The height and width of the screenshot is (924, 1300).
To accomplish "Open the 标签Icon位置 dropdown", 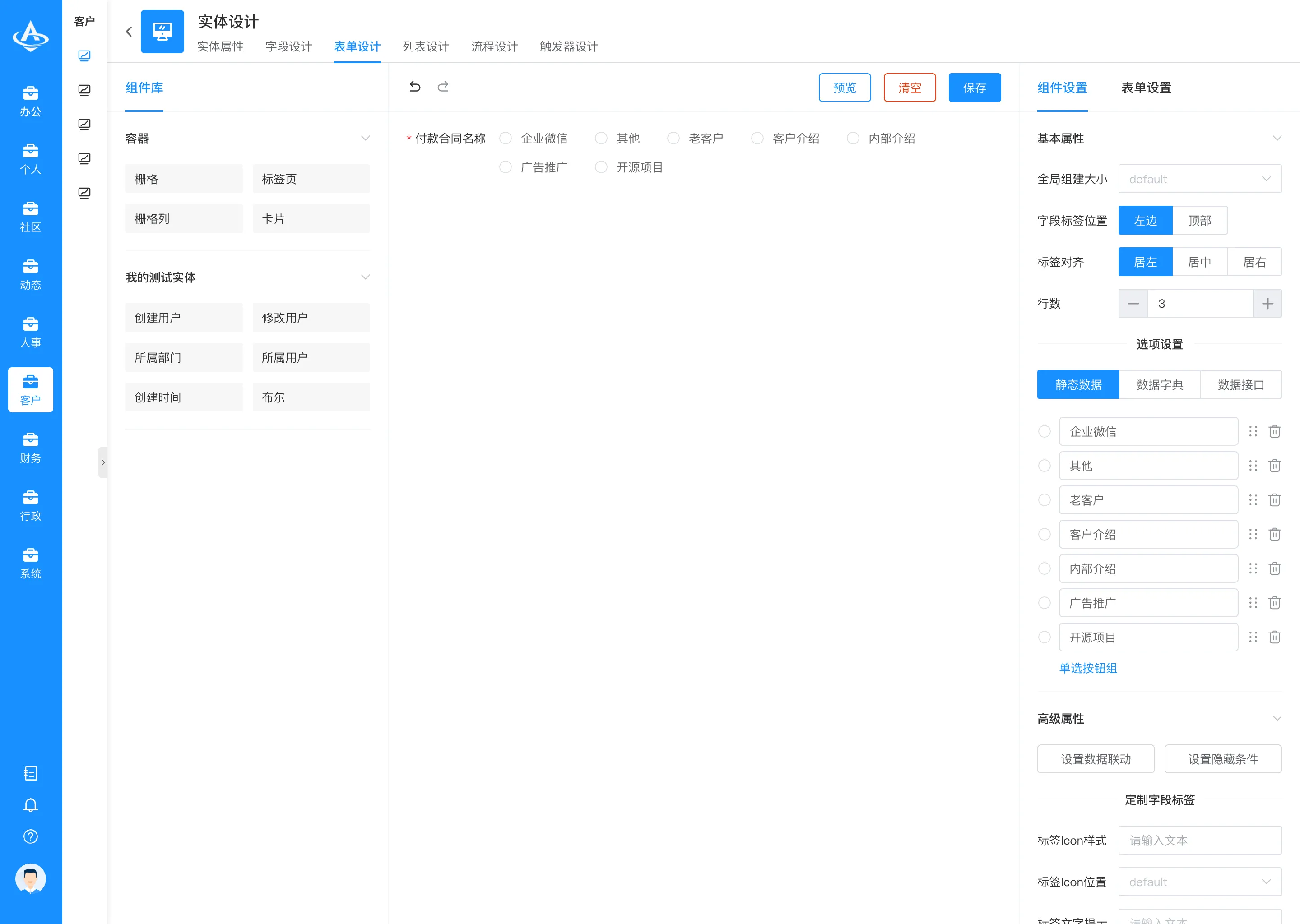I will (1200, 882).
